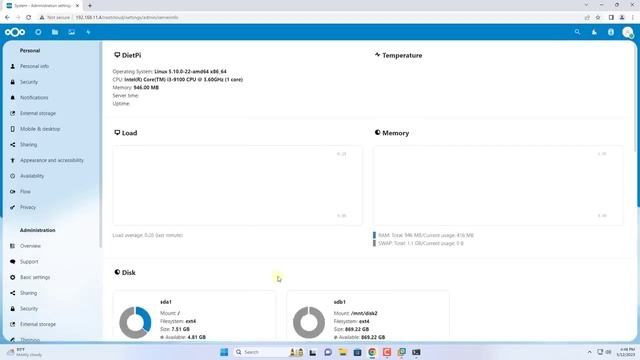Open Sharing under Administration section

29,293
